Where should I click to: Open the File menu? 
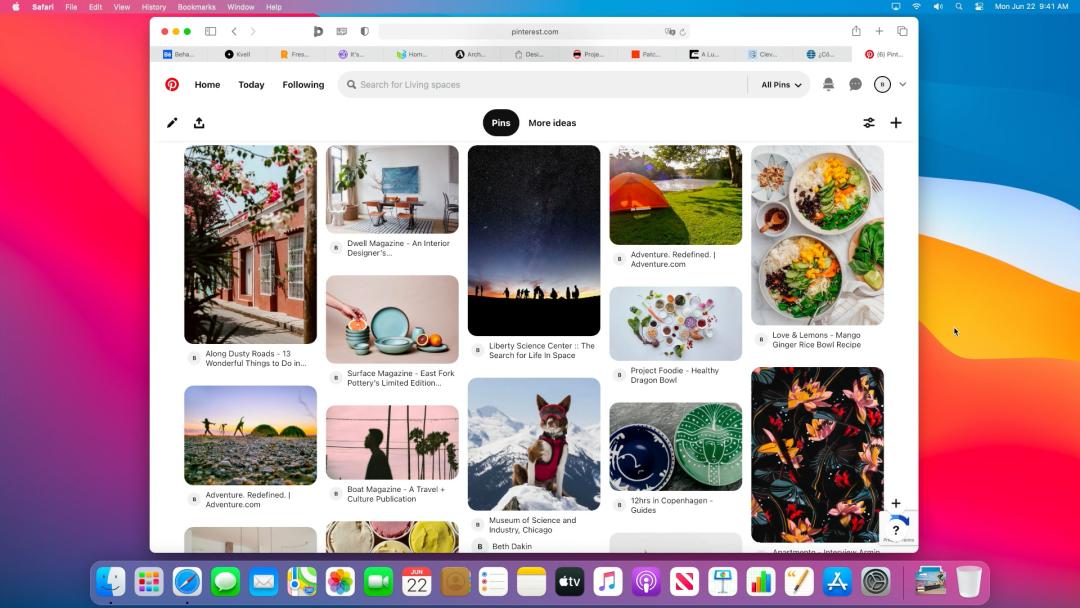click(x=71, y=7)
